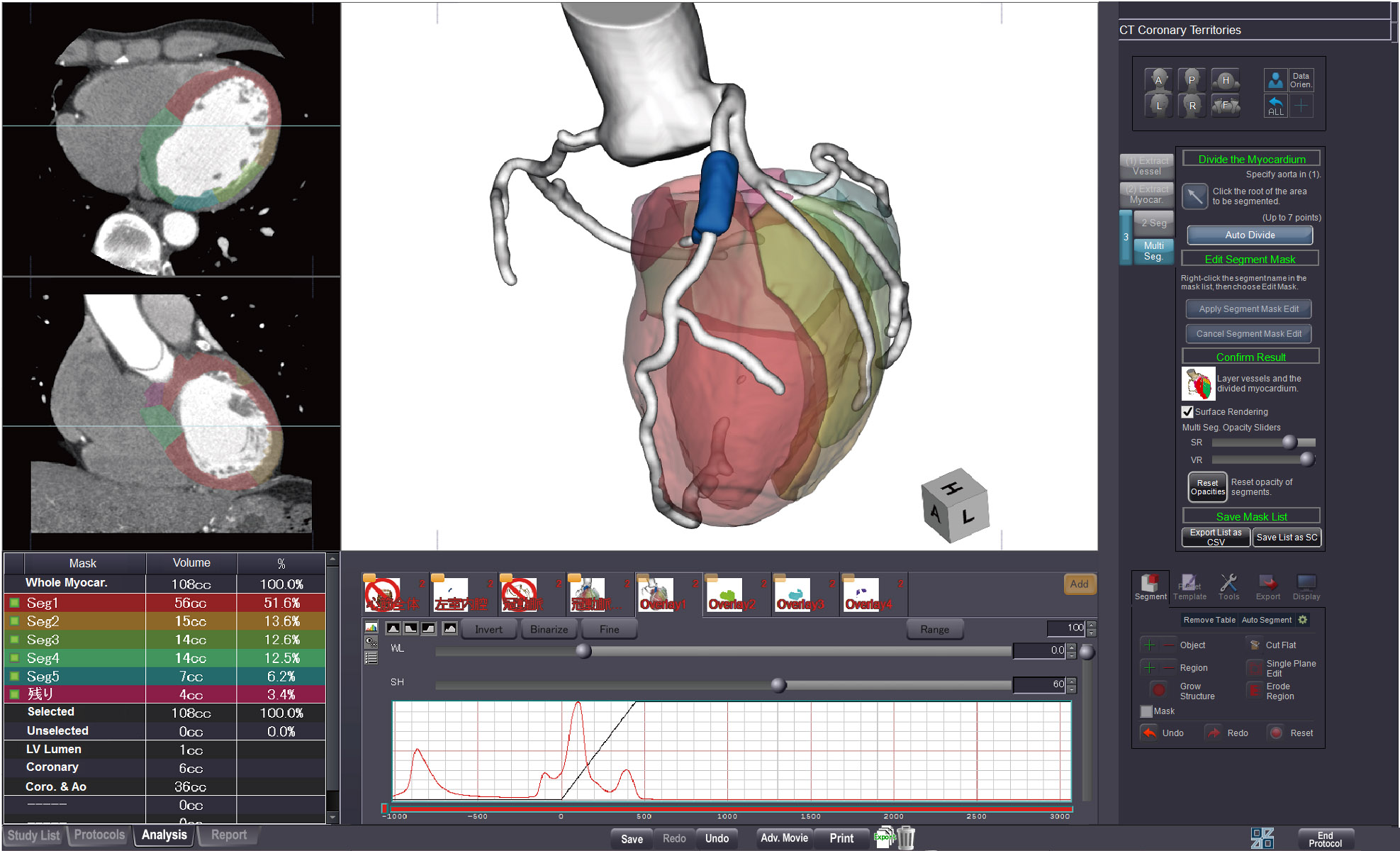Open the Tools tab in right panel

pyautogui.click(x=1228, y=587)
